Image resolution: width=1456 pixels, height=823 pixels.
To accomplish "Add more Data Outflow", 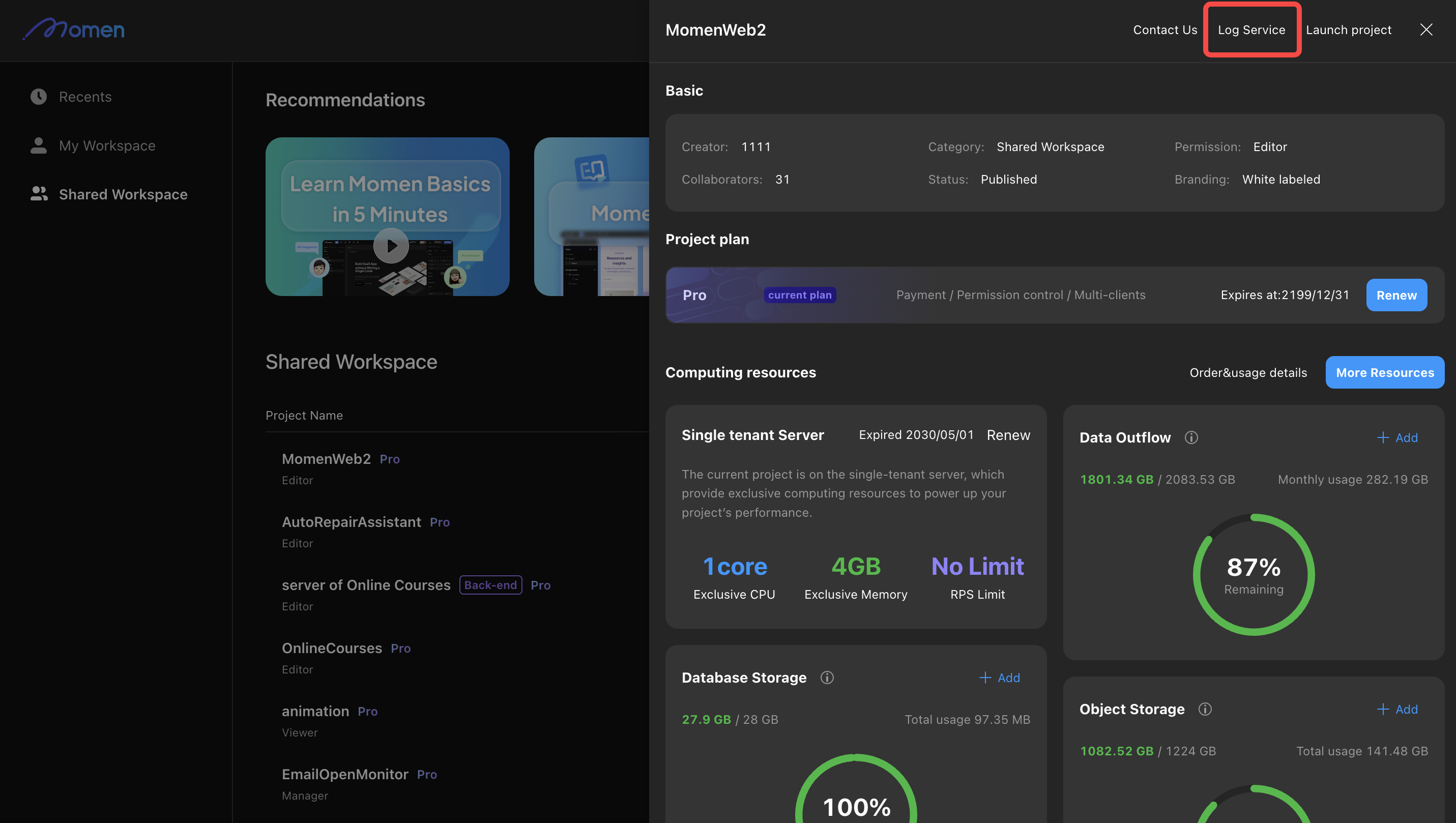I will pyautogui.click(x=1397, y=437).
